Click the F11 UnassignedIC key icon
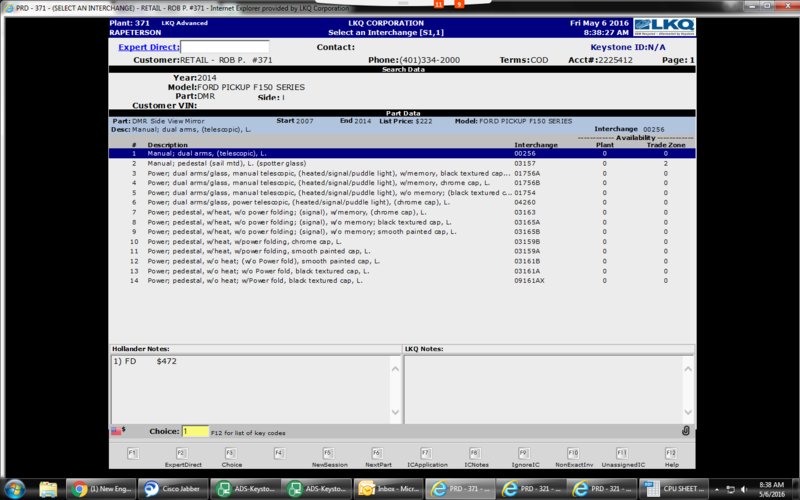The image size is (800, 500). pos(622,453)
